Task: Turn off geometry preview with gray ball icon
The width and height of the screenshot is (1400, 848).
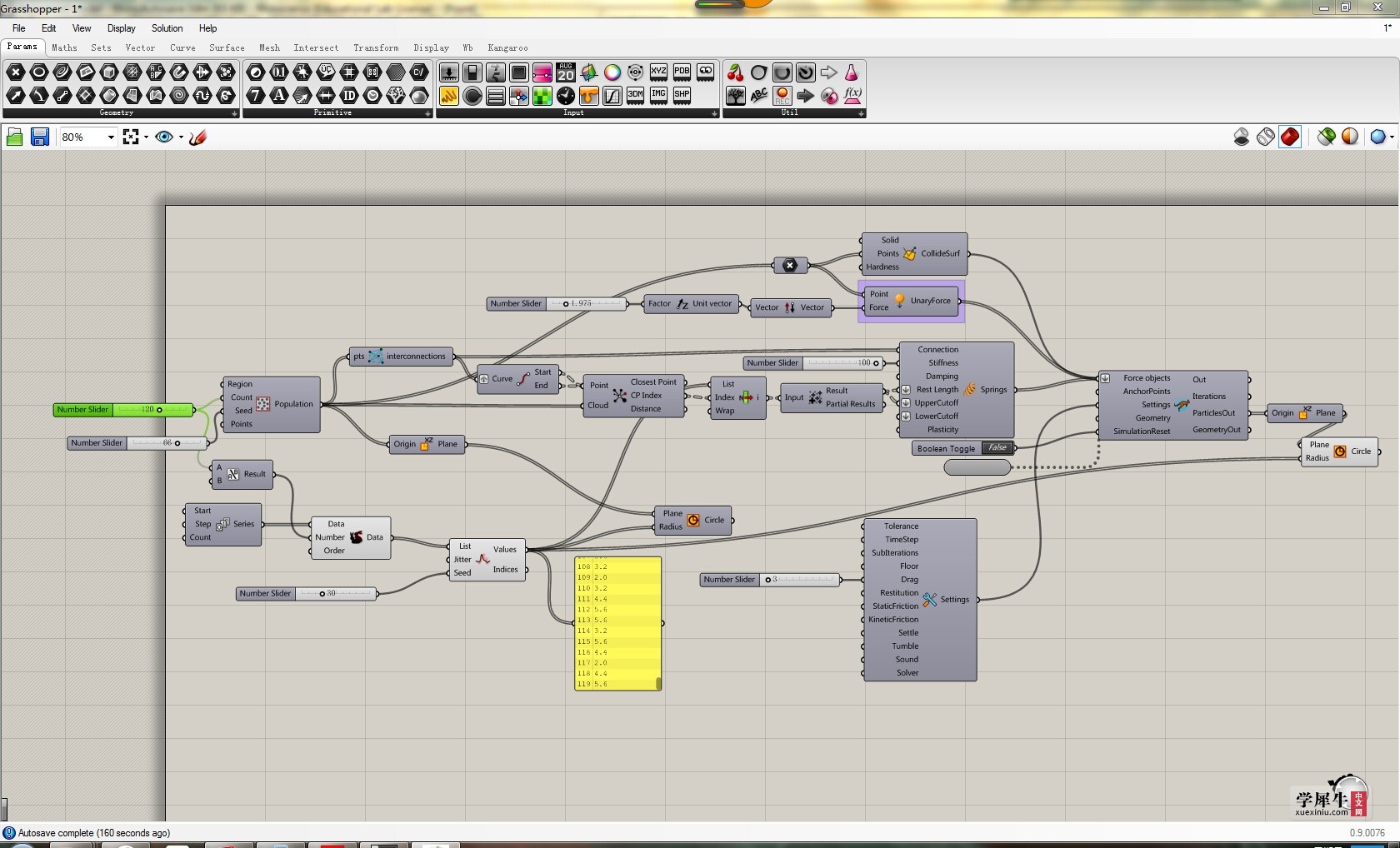Action: click(x=1242, y=137)
